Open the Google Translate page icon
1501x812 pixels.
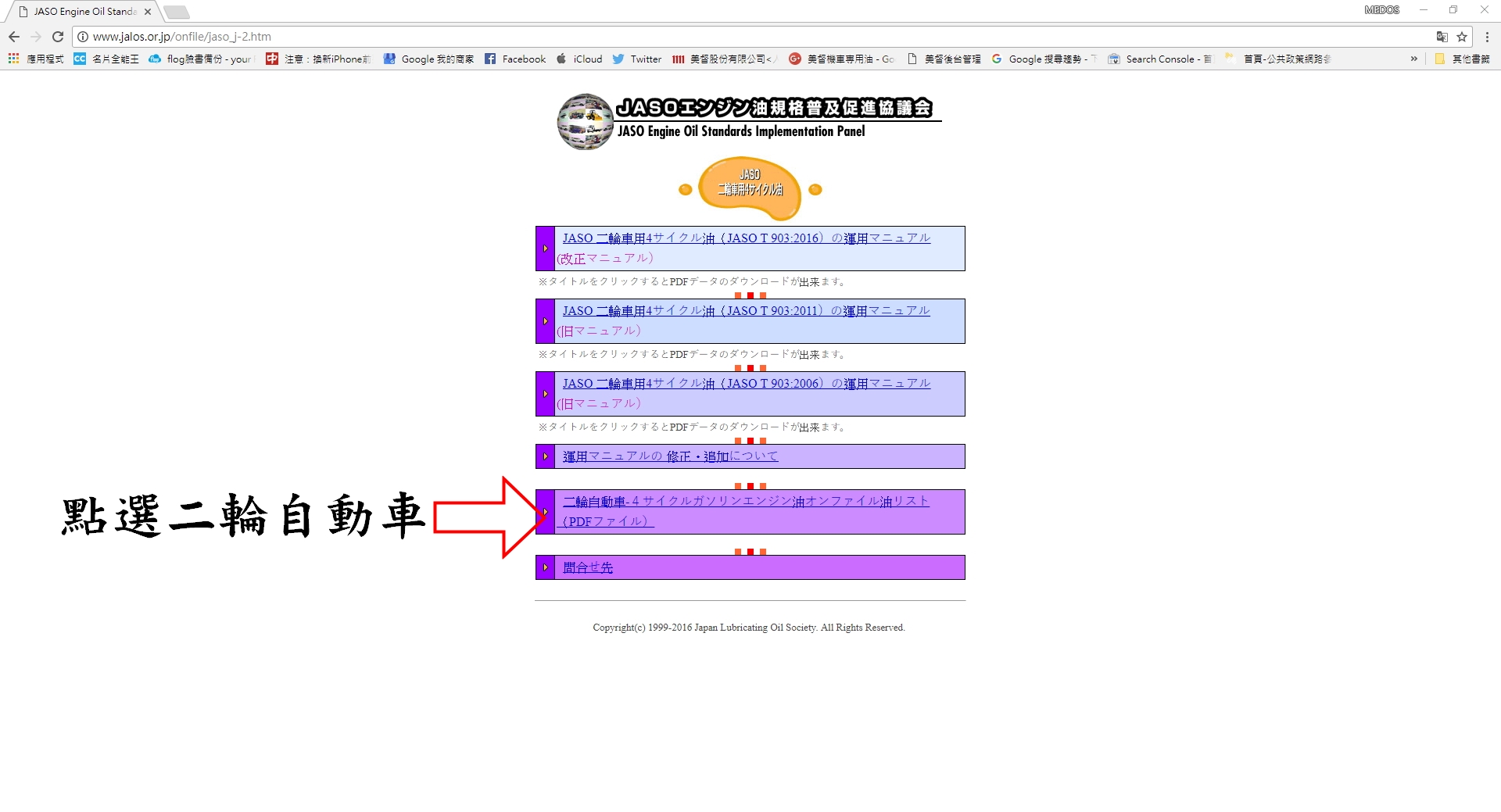click(x=1442, y=37)
